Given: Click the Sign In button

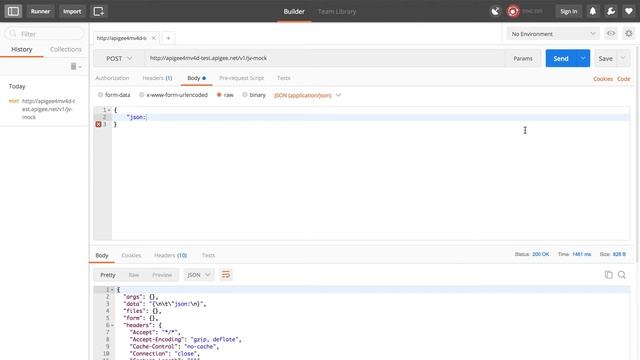Looking at the screenshot, I should pyautogui.click(x=569, y=11).
